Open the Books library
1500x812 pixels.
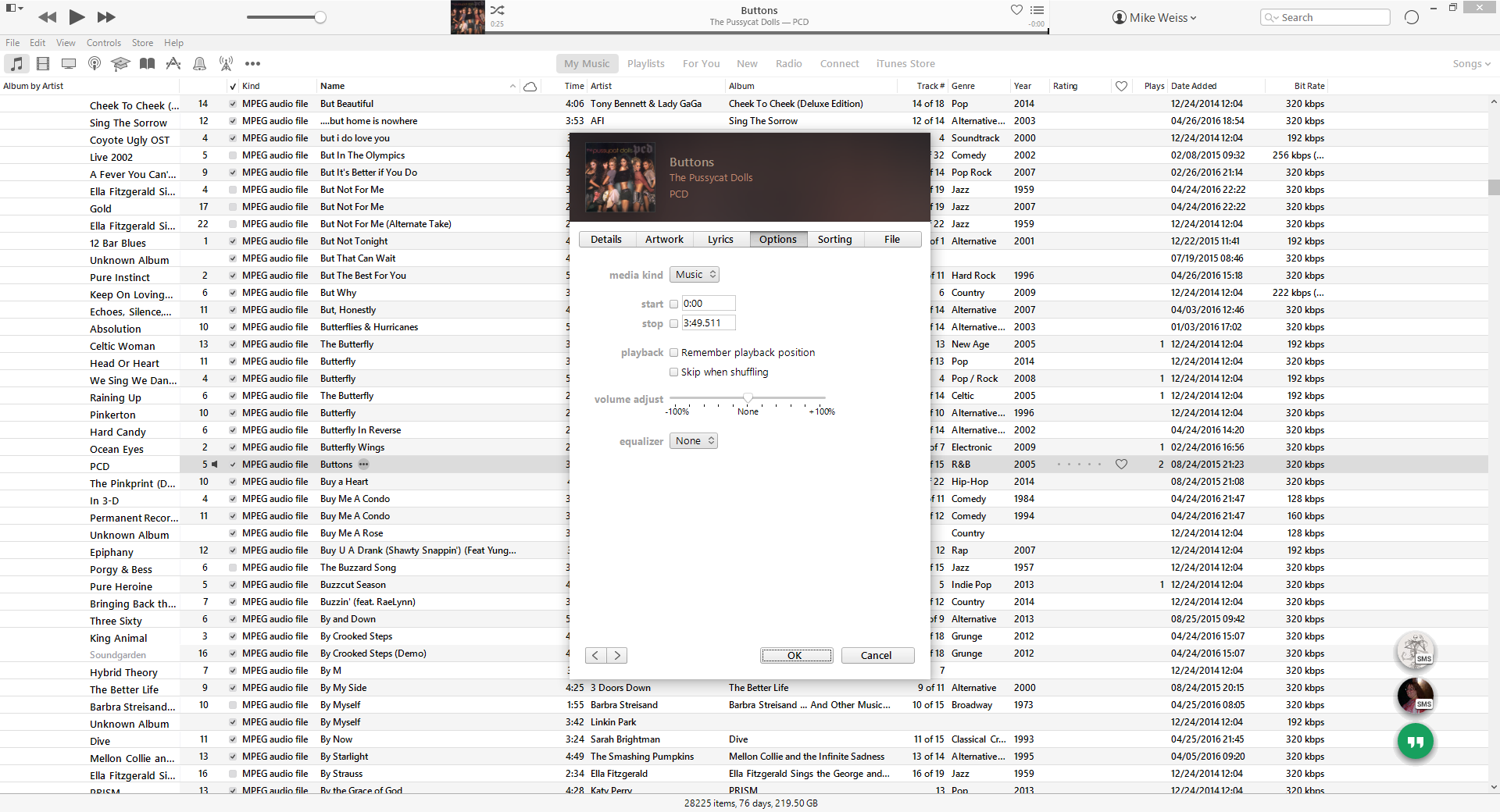point(147,63)
